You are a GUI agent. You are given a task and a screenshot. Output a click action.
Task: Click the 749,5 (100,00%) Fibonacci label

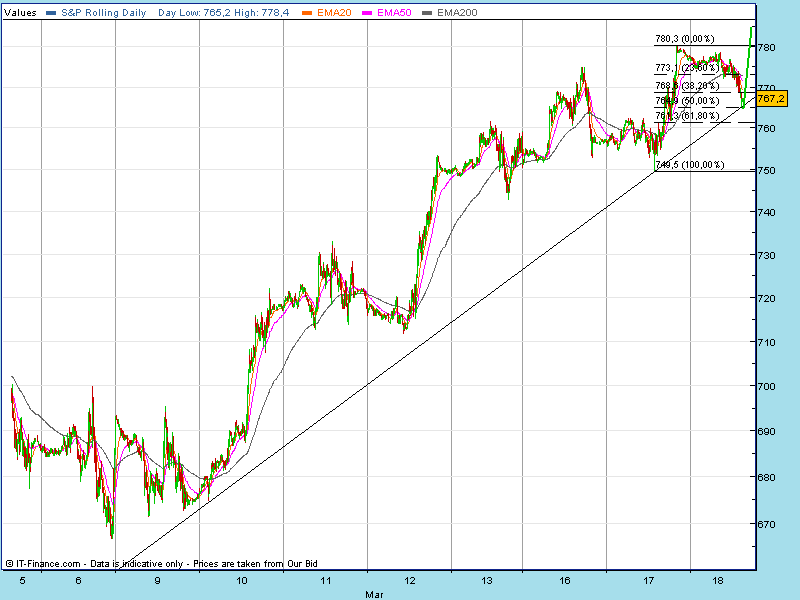[x=689, y=165]
